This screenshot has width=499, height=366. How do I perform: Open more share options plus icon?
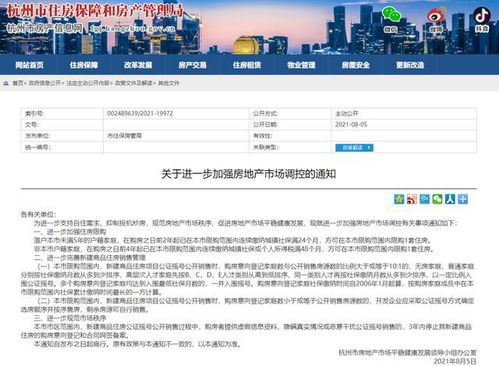click(463, 199)
